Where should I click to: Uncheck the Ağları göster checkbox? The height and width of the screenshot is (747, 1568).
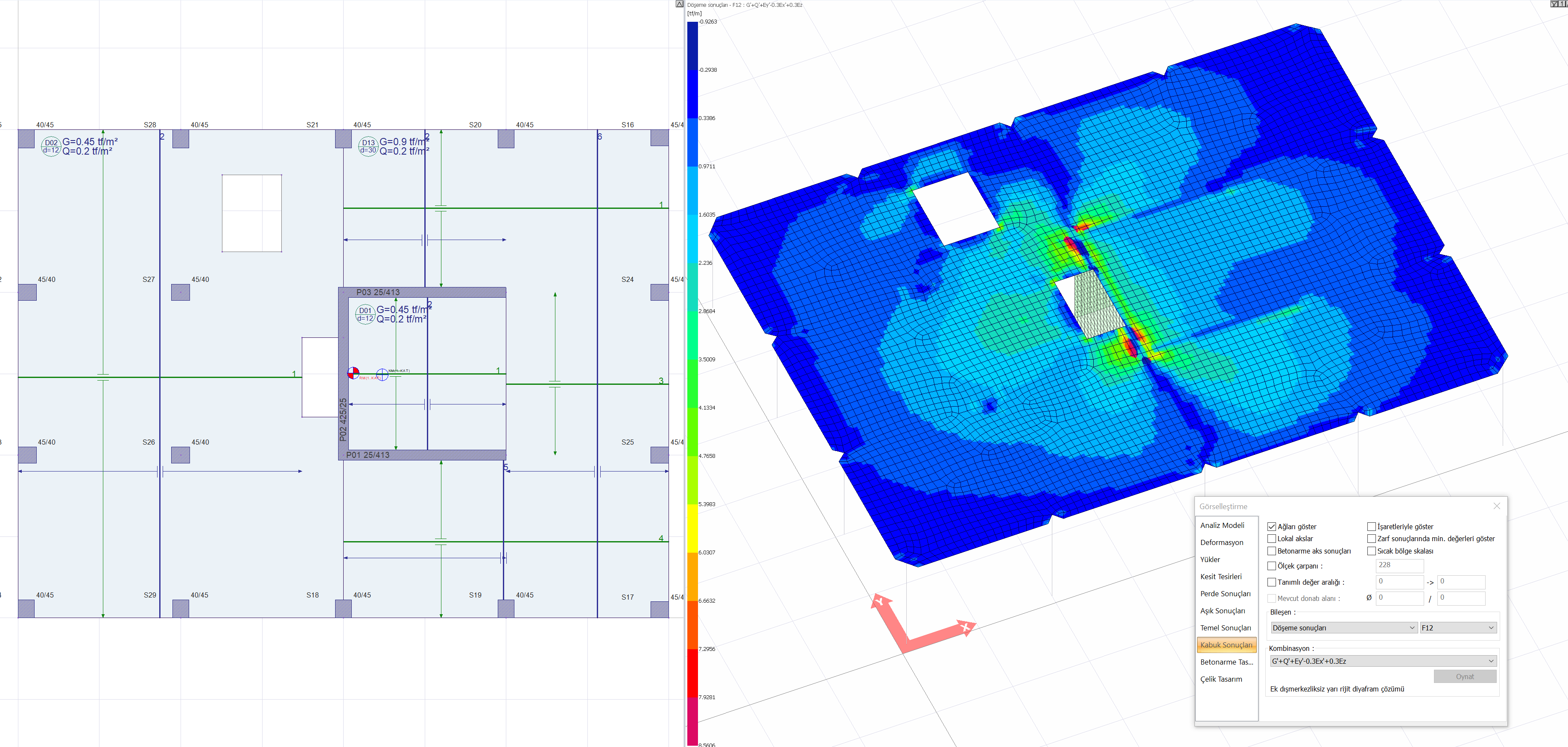click(x=1272, y=526)
